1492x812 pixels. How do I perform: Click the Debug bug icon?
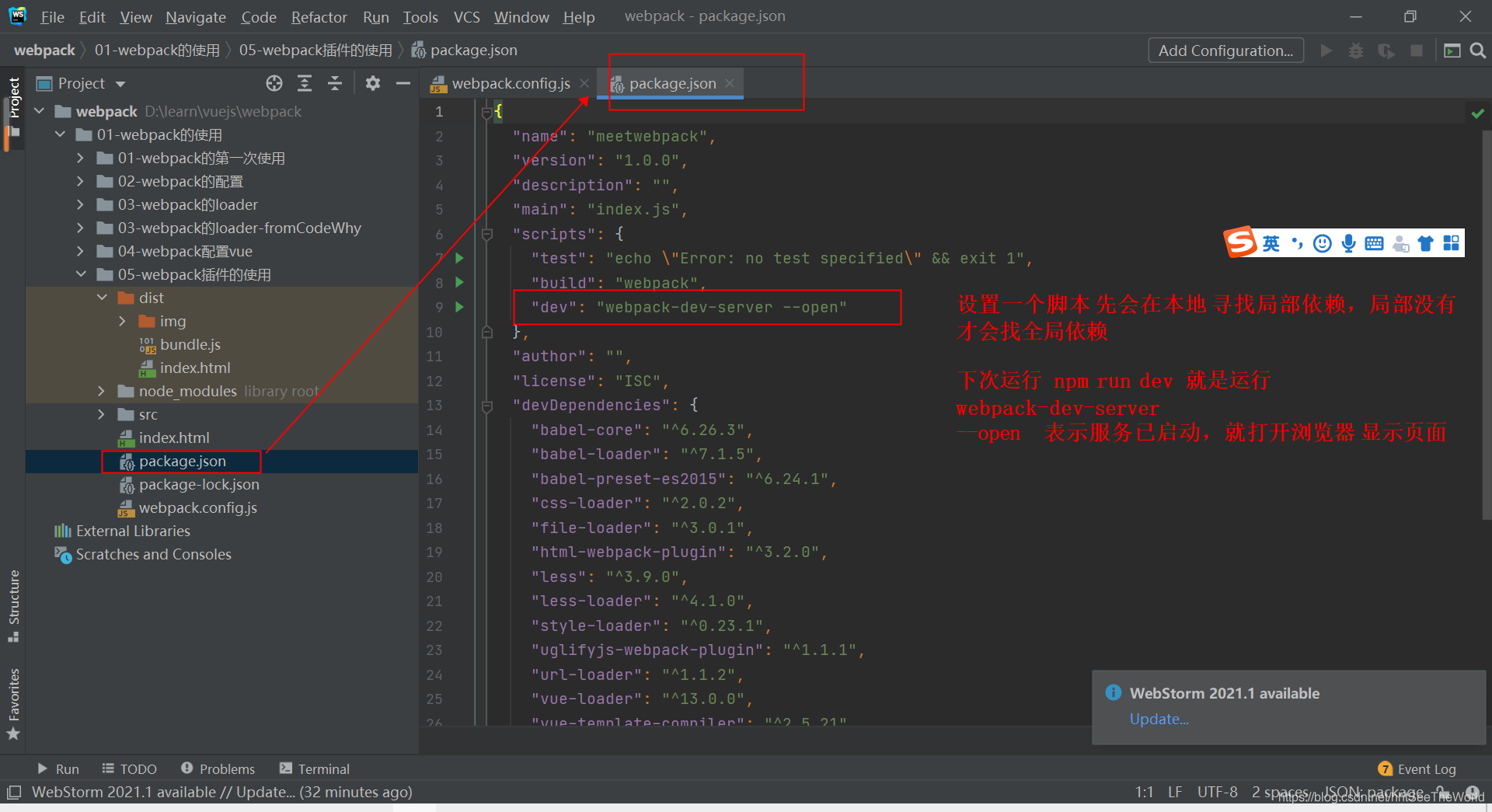pos(1356,51)
